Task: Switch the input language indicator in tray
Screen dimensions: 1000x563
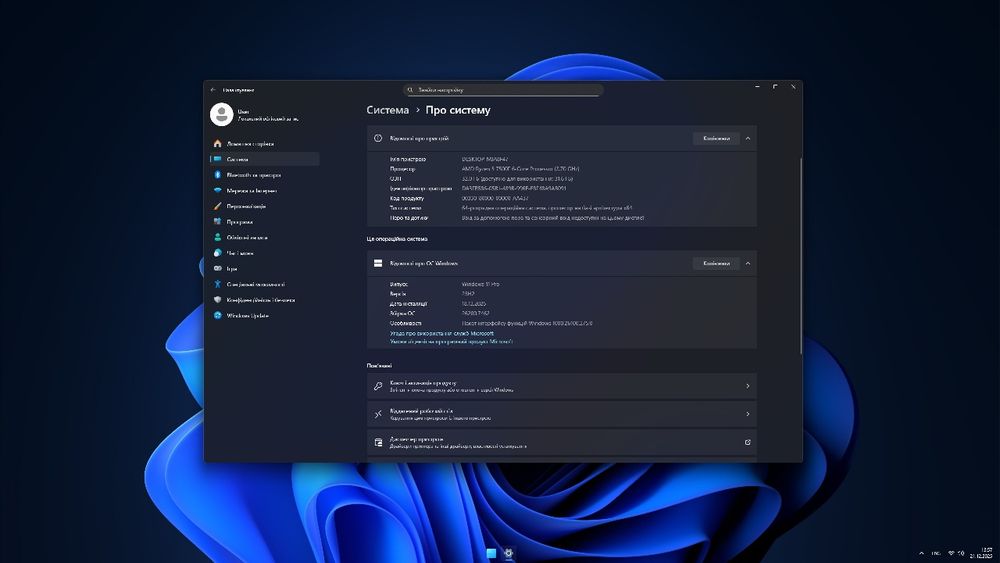Action: tap(936, 553)
